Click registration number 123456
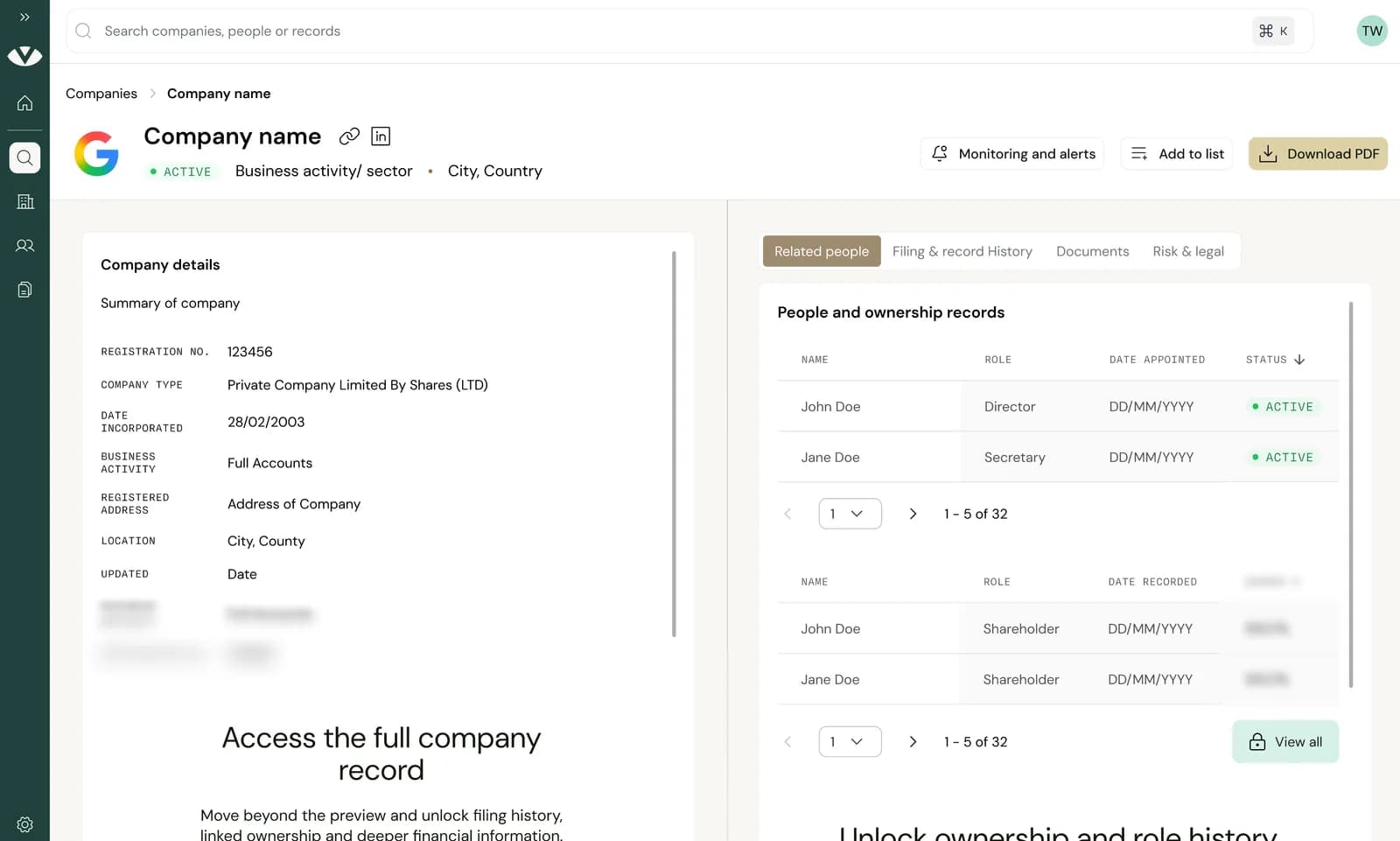The width and height of the screenshot is (1400, 841). (250, 352)
